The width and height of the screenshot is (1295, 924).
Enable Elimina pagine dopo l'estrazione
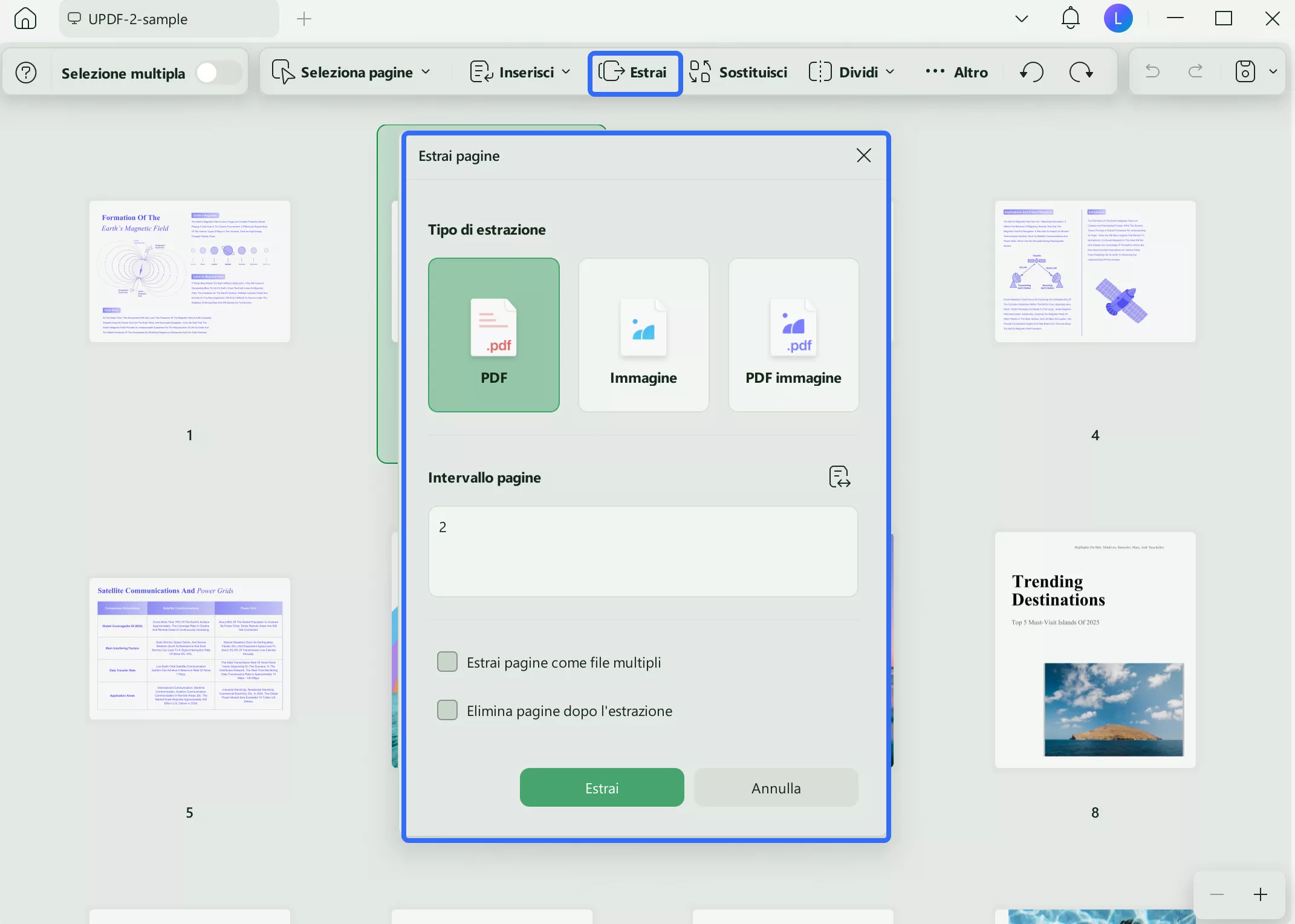point(447,710)
